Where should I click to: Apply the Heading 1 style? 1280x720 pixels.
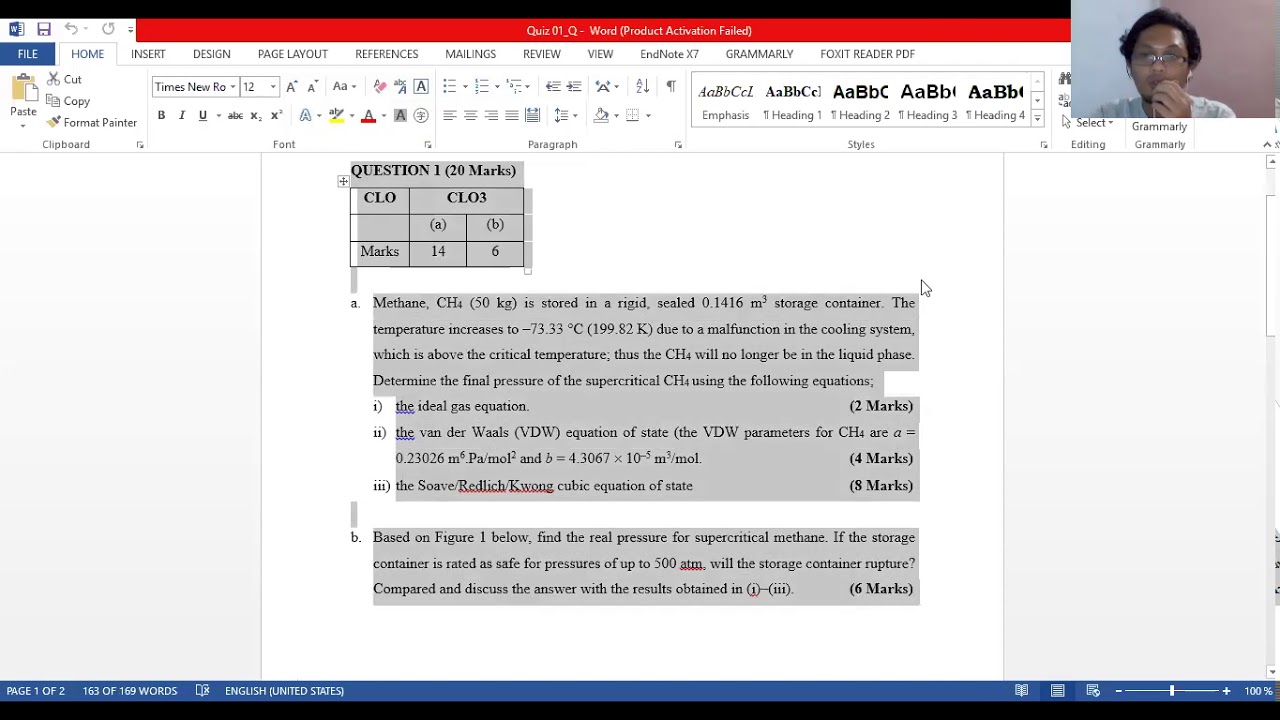[x=792, y=101]
